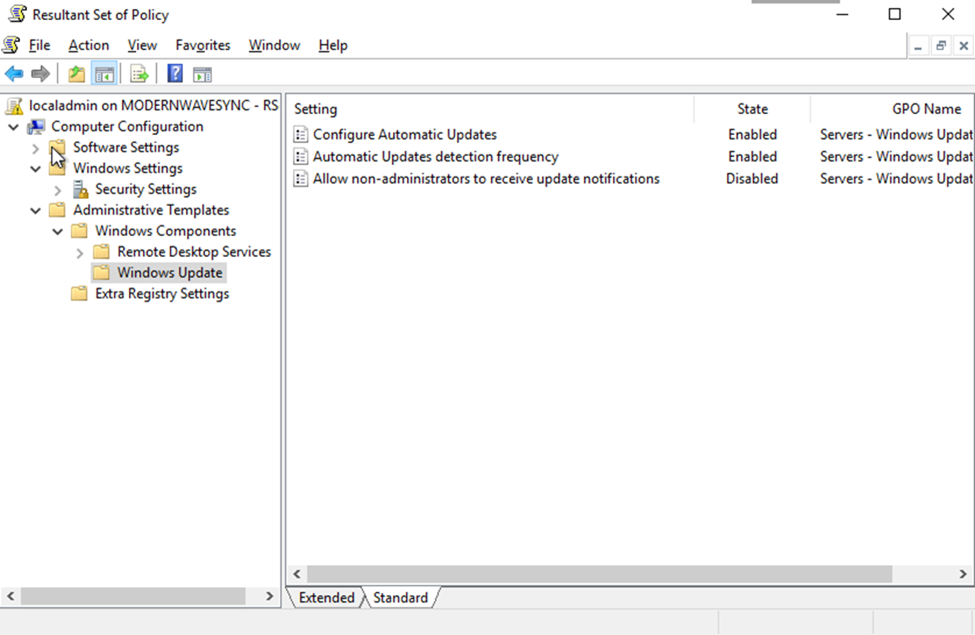The image size is (975, 635).
Task: Open the View menu
Action: tap(142, 45)
